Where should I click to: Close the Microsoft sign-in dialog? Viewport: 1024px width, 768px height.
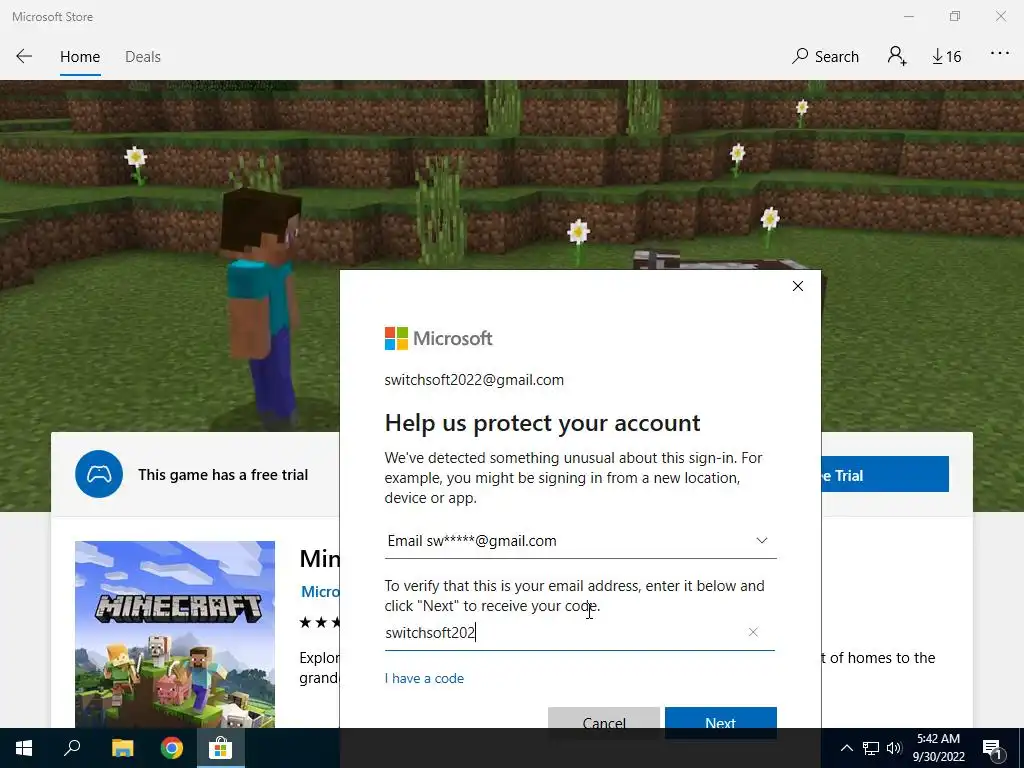(x=797, y=286)
